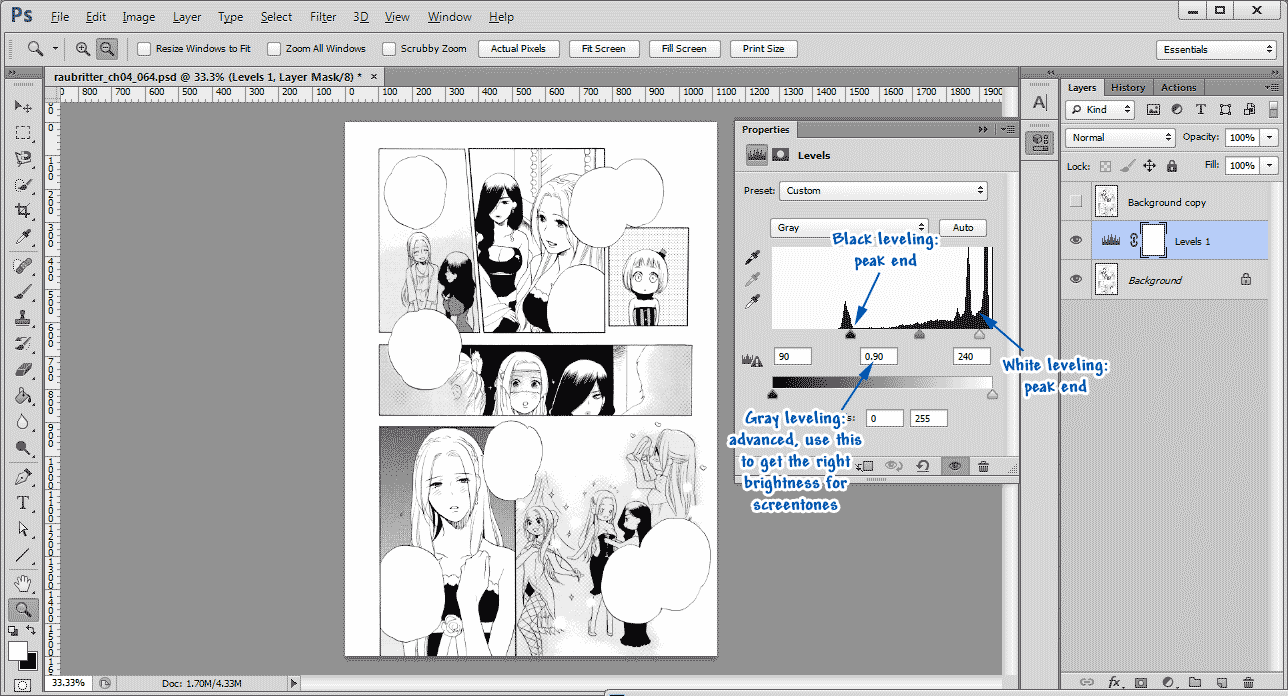Select the Rectangular Marquee tool

coord(22,132)
